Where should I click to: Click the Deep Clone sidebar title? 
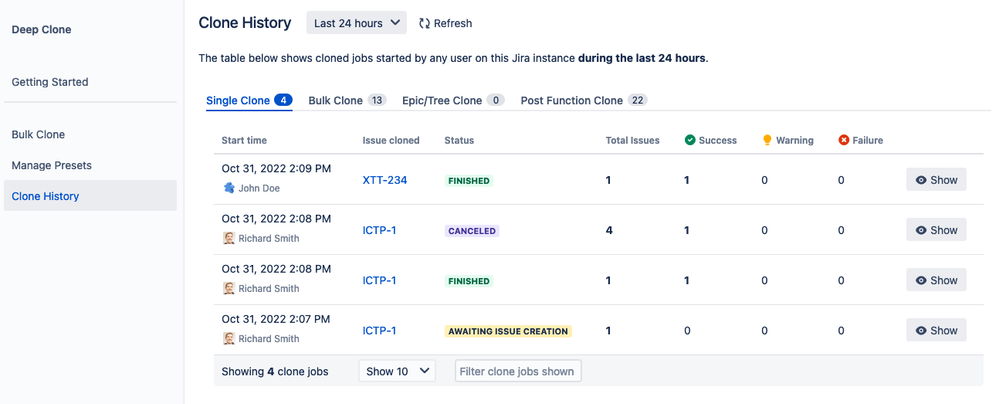click(41, 29)
